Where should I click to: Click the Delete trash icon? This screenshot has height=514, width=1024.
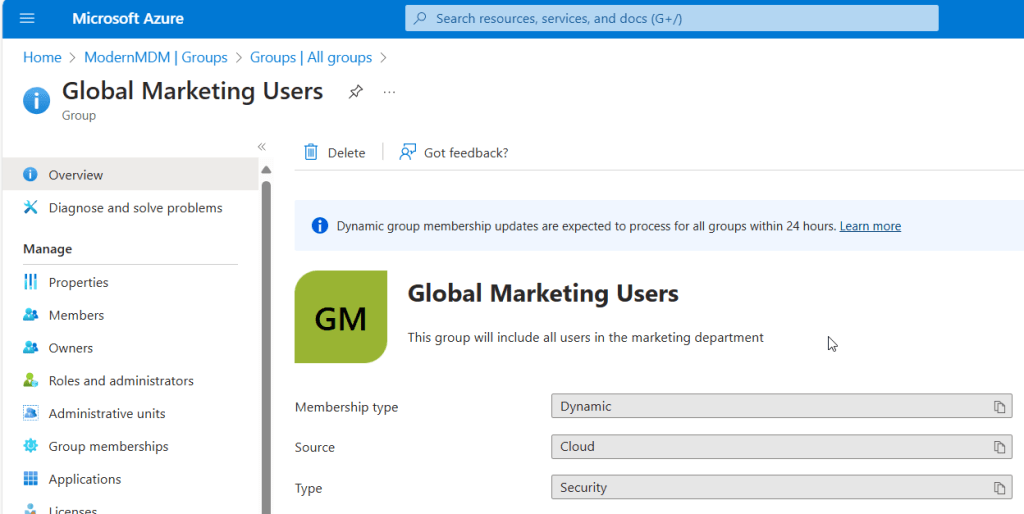pos(311,152)
